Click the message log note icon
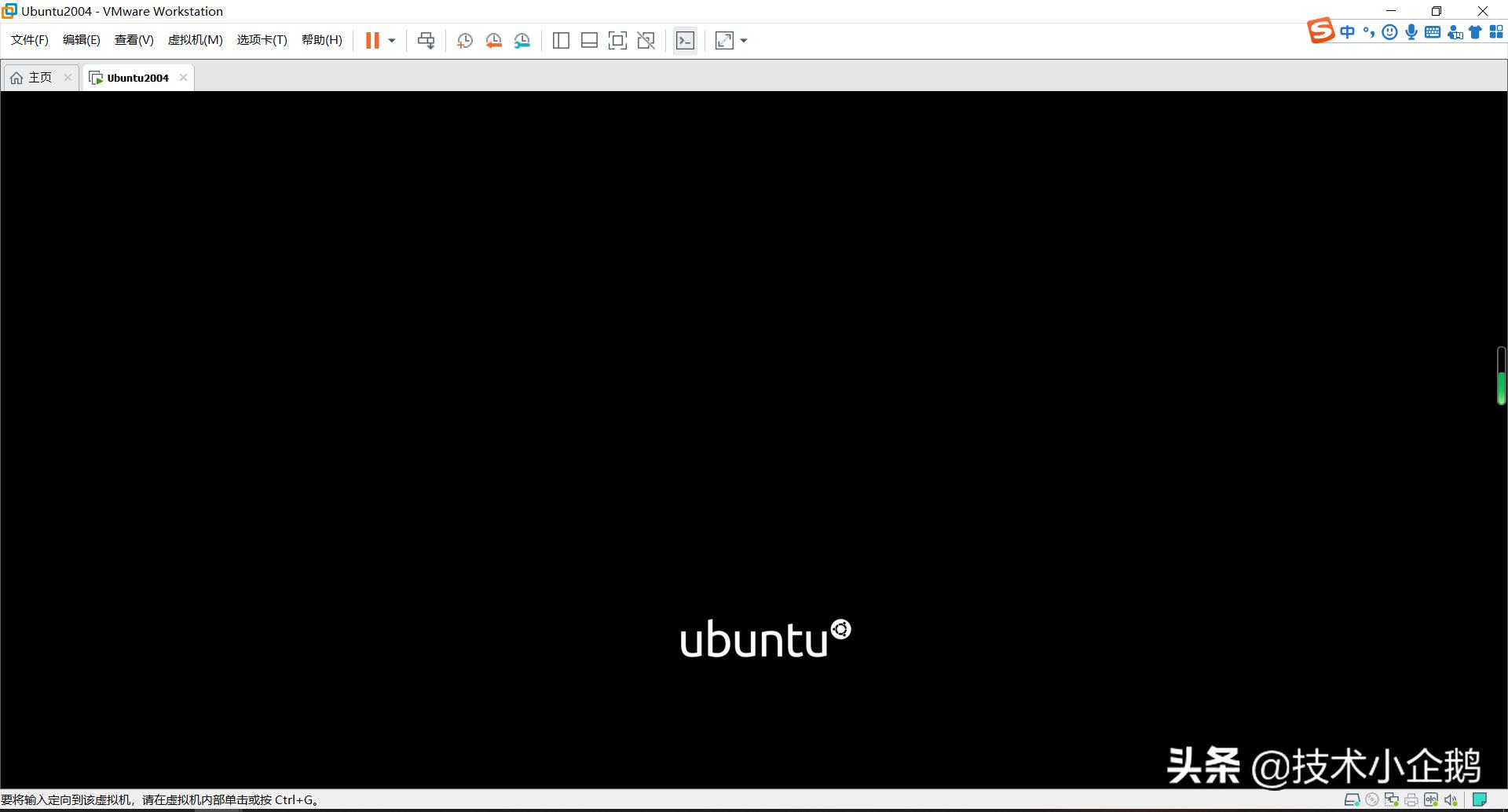This screenshot has height=812, width=1508. [x=1480, y=800]
